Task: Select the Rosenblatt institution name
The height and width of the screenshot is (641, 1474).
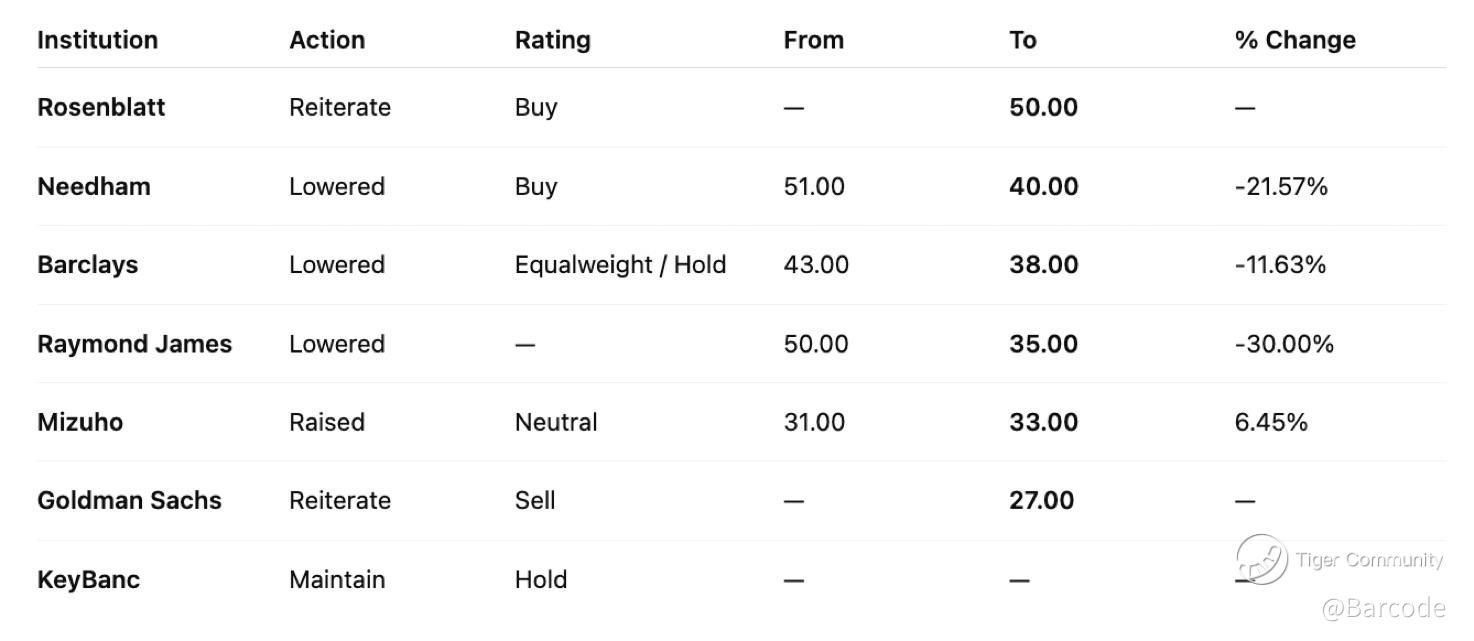Action: (x=101, y=107)
